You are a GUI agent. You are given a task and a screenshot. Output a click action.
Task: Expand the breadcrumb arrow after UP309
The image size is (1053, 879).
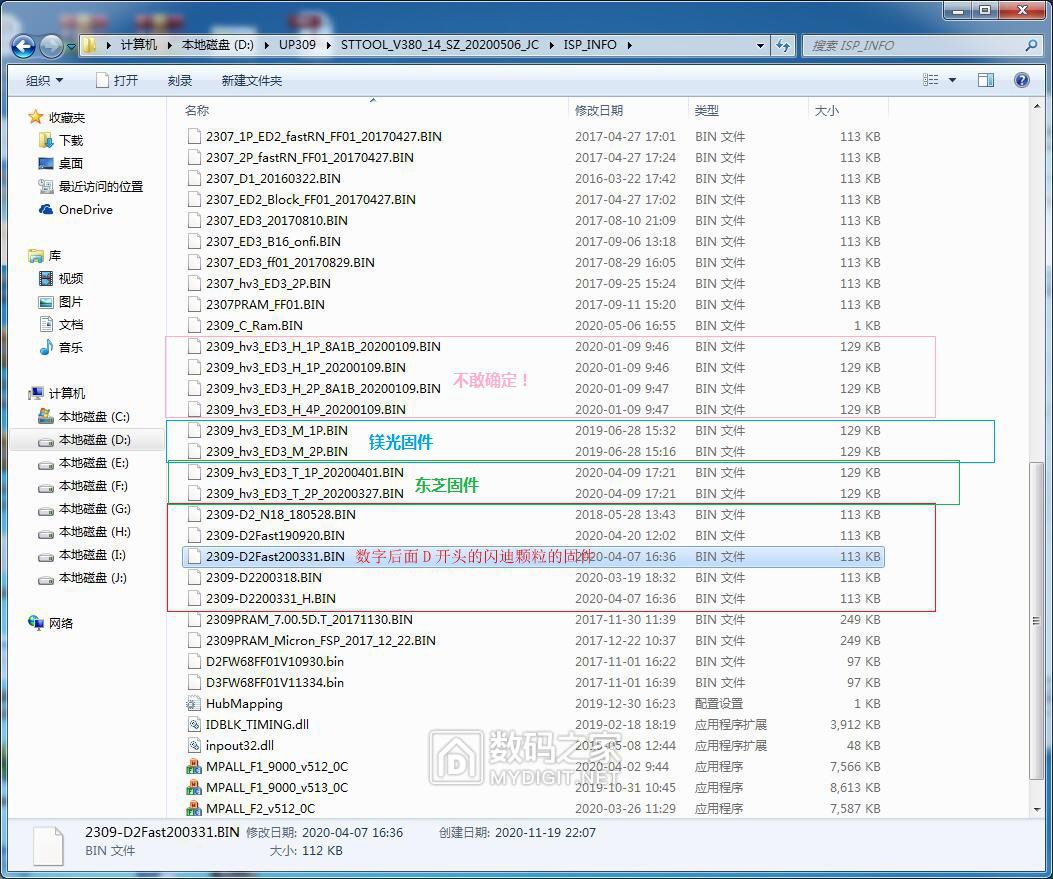[328, 46]
